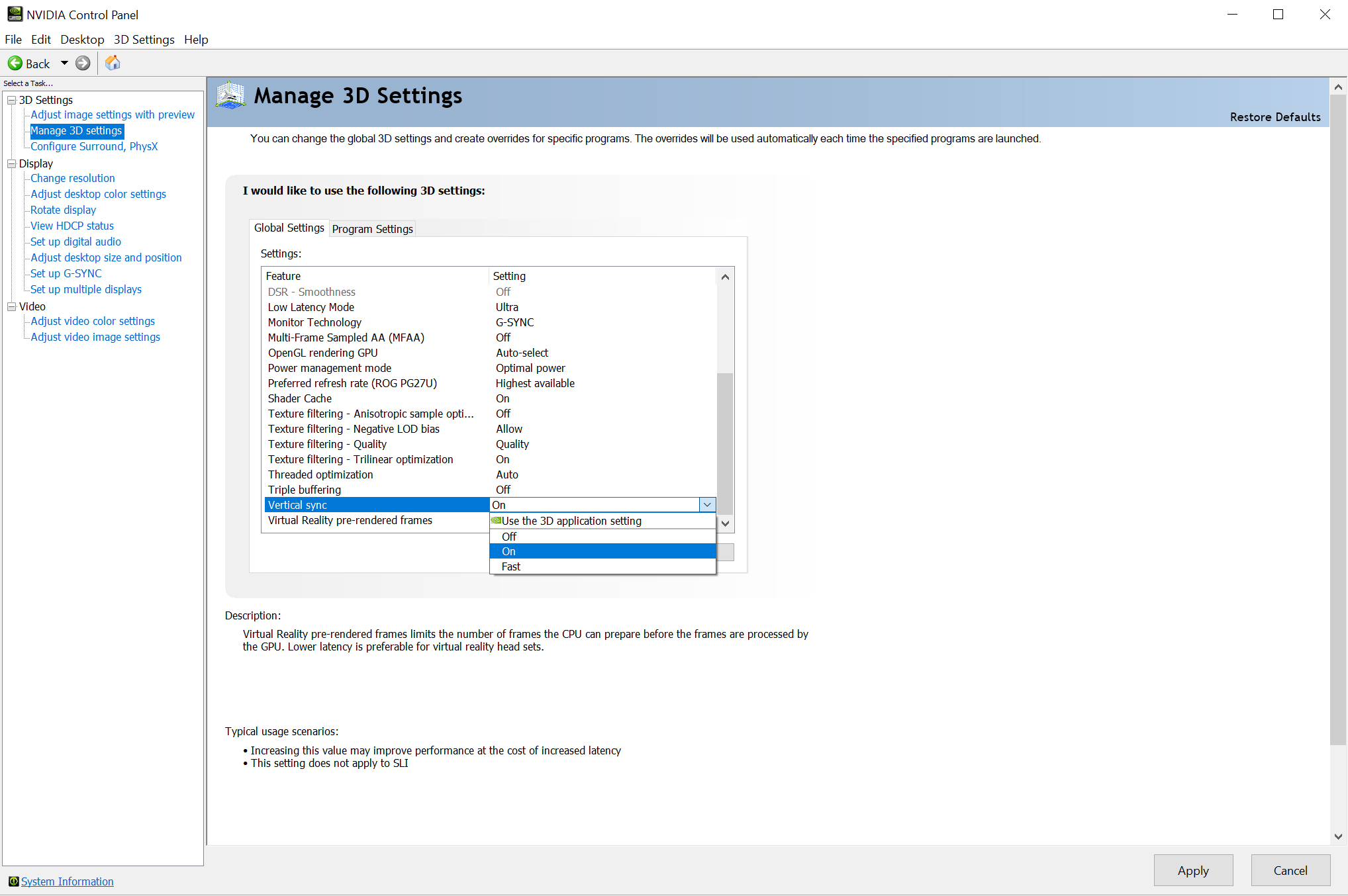Click the System Information icon
This screenshot has height=896, width=1348.
13,881
